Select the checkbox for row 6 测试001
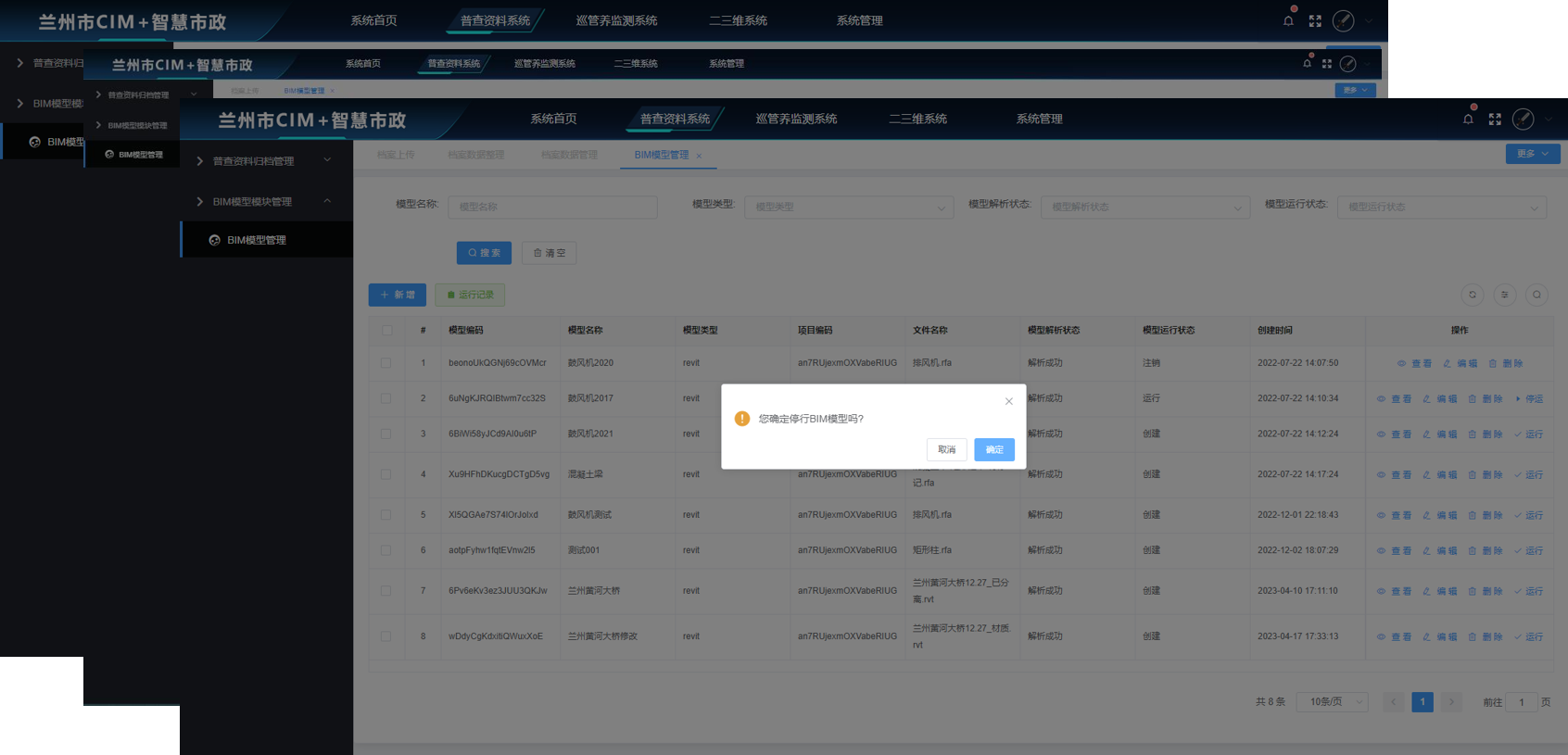The height and width of the screenshot is (755, 1568). 386,550
